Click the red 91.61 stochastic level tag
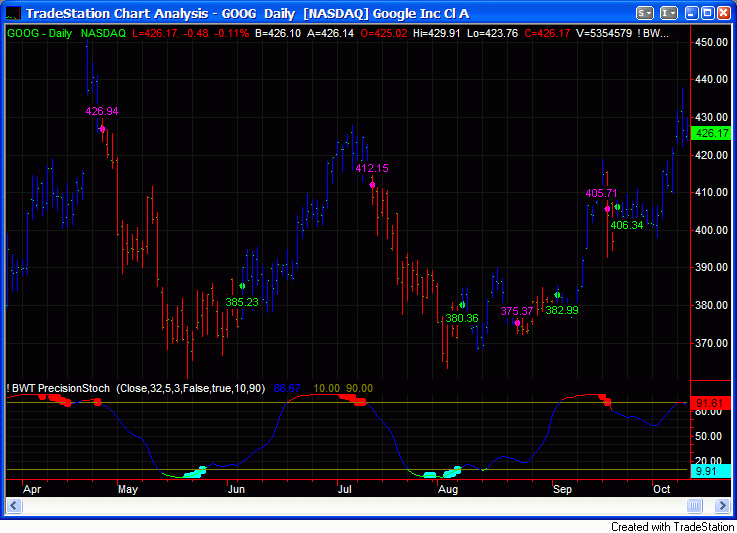The height and width of the screenshot is (533, 737). click(711, 403)
